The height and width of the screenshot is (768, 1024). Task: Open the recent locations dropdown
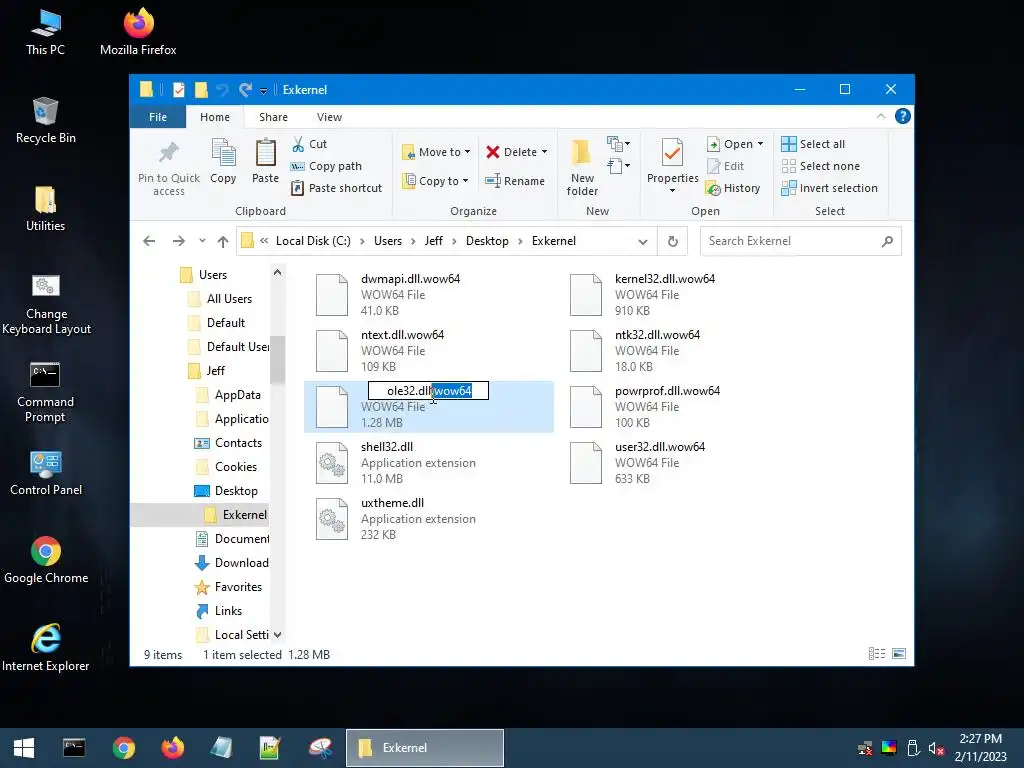[x=202, y=241]
